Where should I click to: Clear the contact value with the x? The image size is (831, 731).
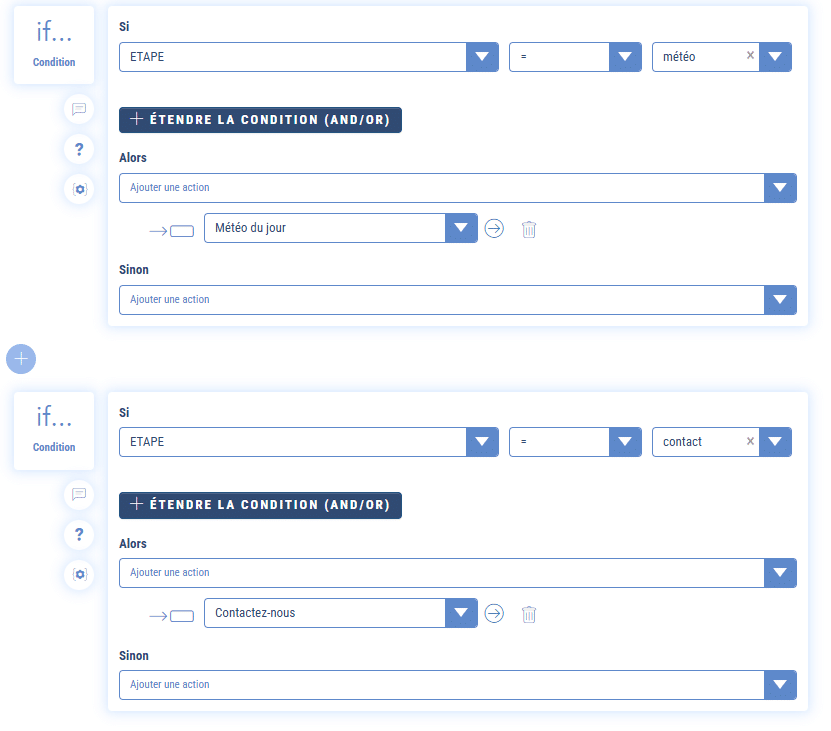750,441
